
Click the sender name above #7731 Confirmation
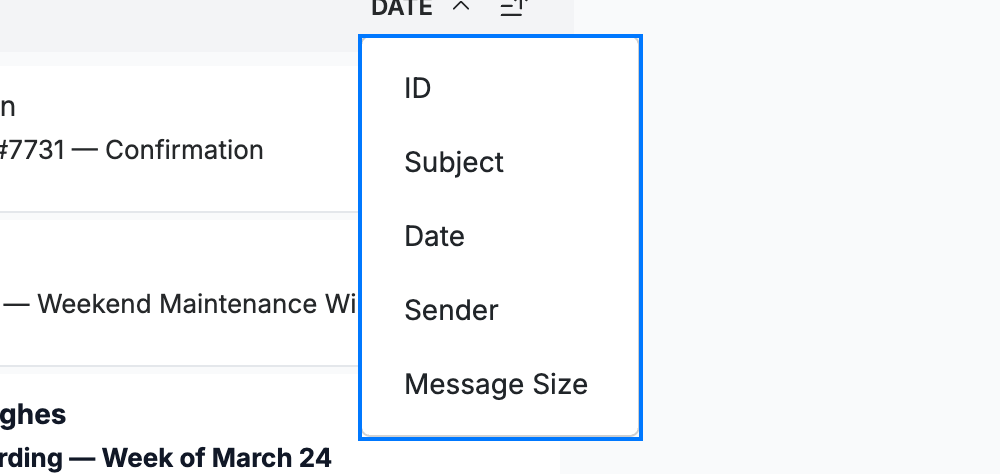(x=7, y=107)
